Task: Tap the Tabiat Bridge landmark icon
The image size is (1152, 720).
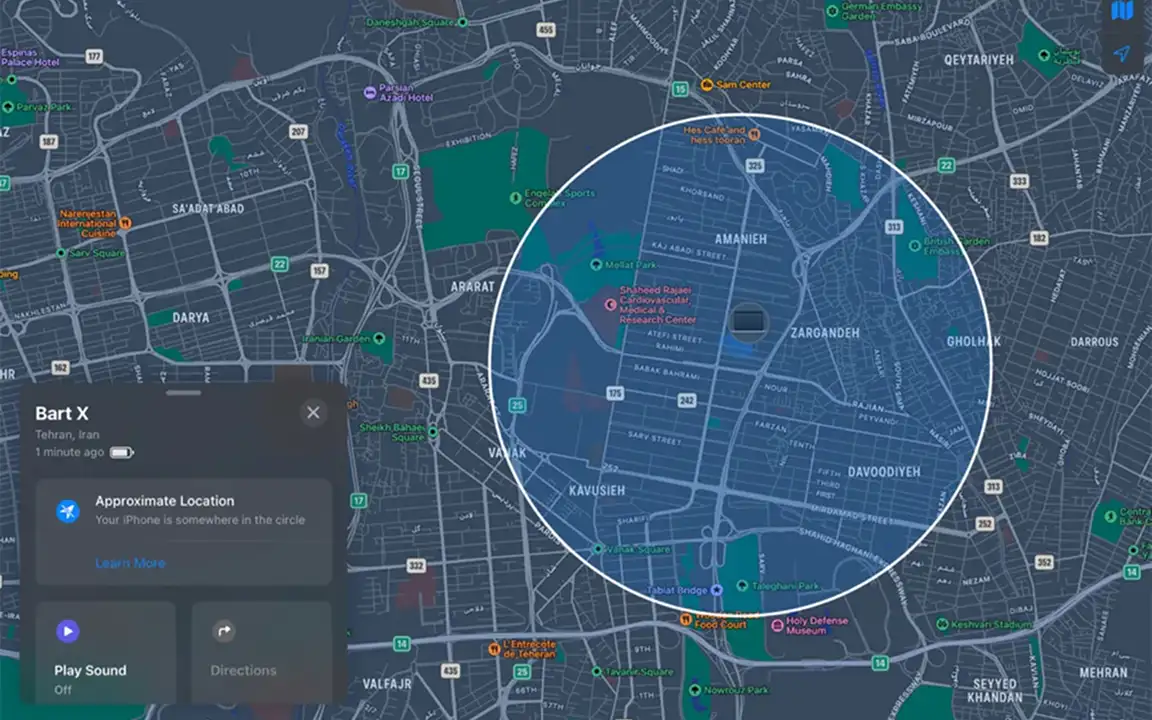Action: (x=716, y=591)
